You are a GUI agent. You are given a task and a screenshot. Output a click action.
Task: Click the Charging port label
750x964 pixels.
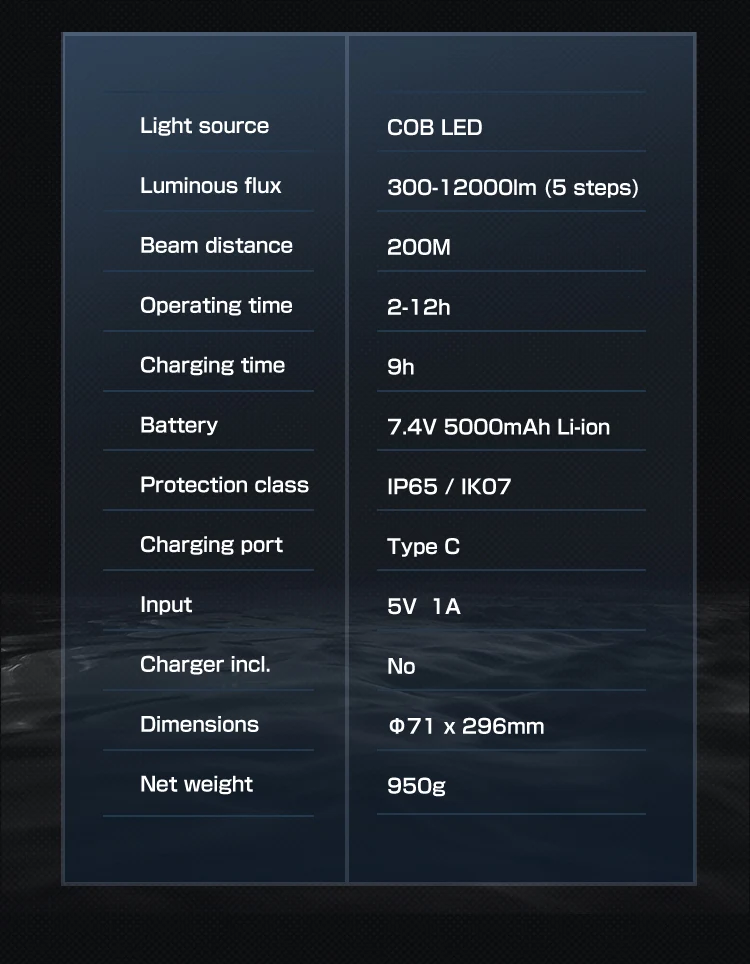pyautogui.click(x=211, y=545)
